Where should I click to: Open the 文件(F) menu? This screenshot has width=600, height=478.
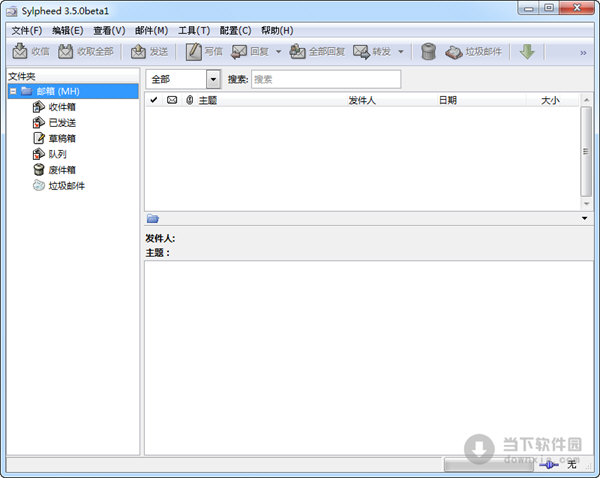26,30
